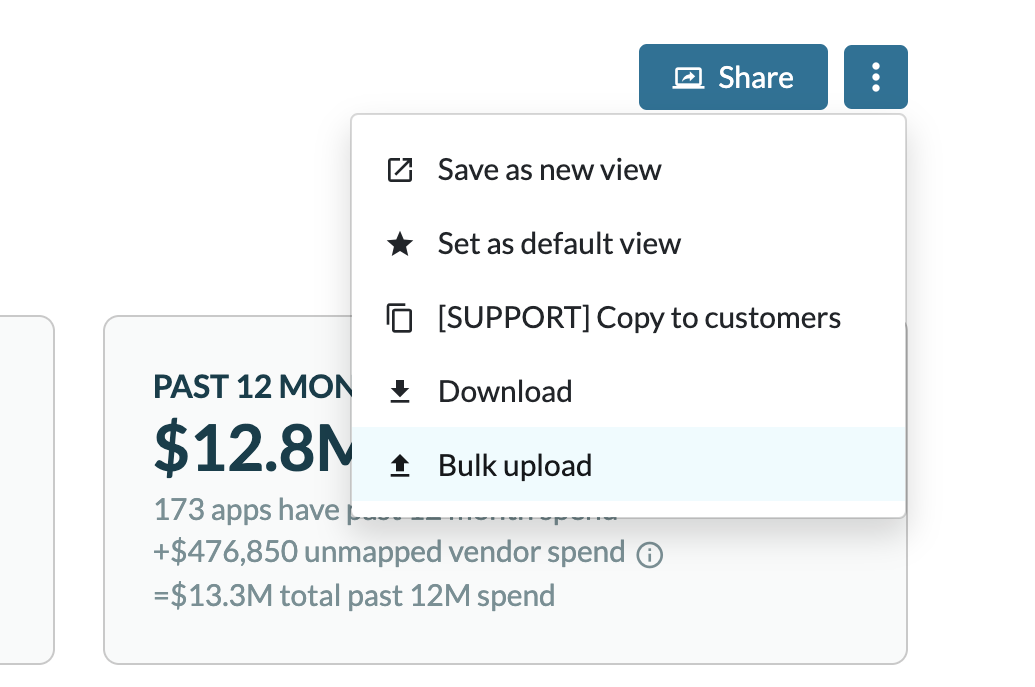Click the Share button
The height and width of the screenshot is (687, 1035).
733,76
